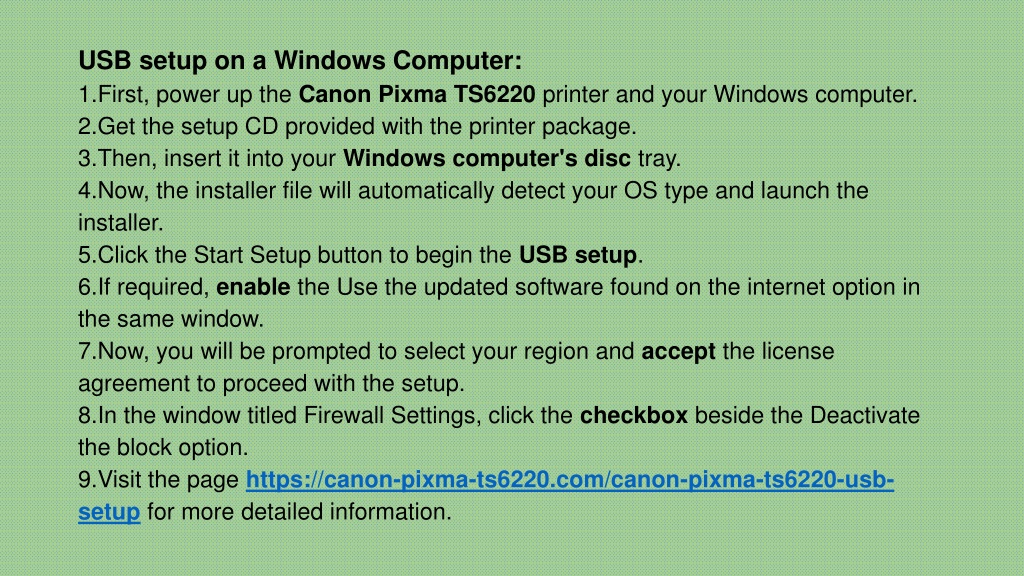
Task: Click the bold word 'enable' in step 6
Action: pyautogui.click(x=253, y=287)
